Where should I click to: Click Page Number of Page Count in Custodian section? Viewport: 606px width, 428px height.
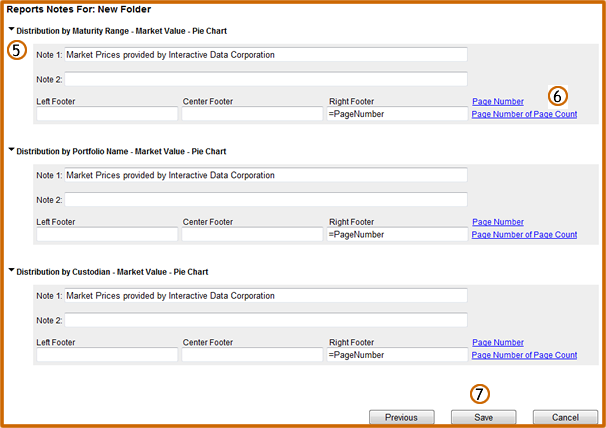coord(524,355)
